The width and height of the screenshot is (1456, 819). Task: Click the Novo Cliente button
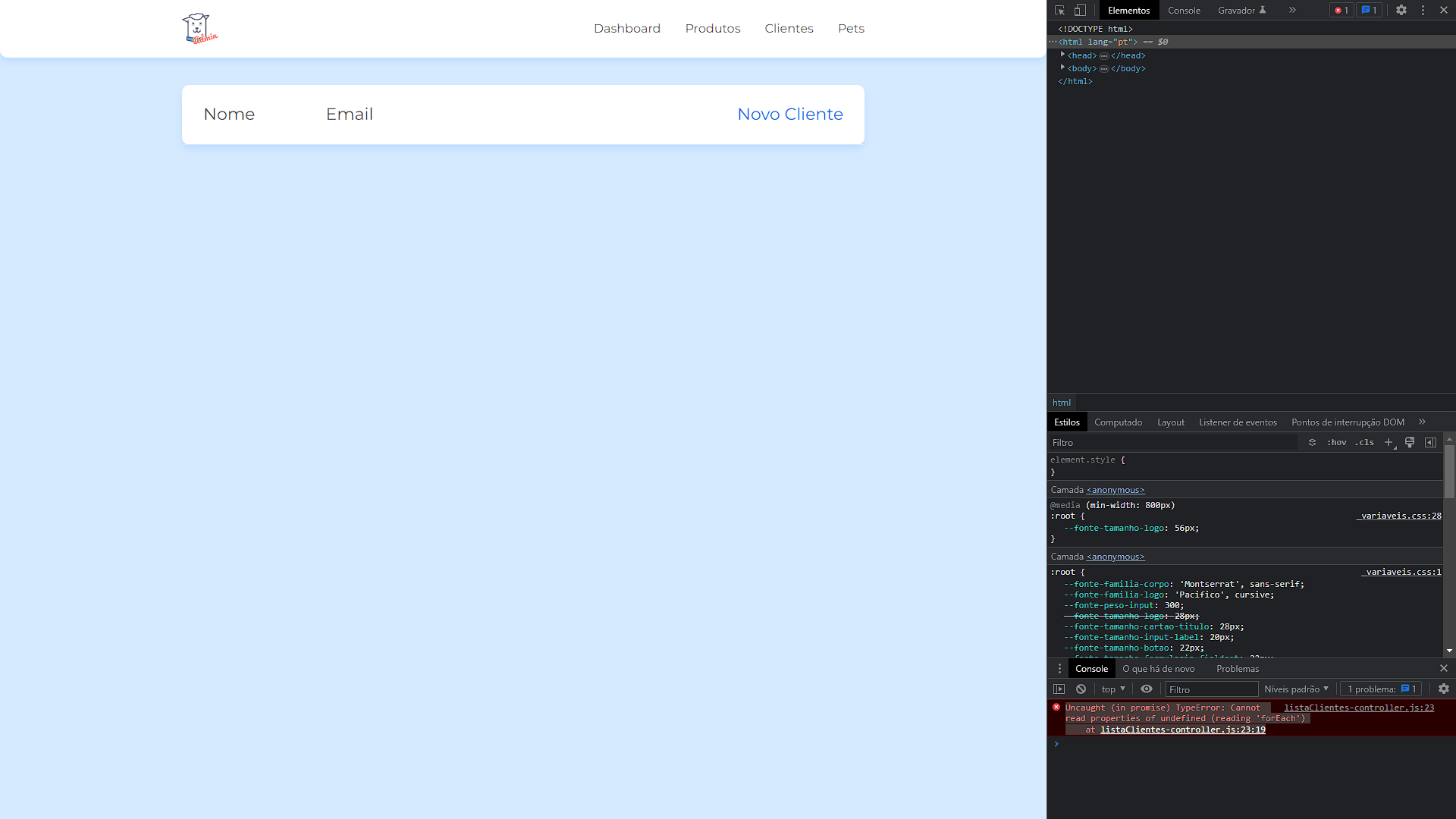tap(790, 114)
